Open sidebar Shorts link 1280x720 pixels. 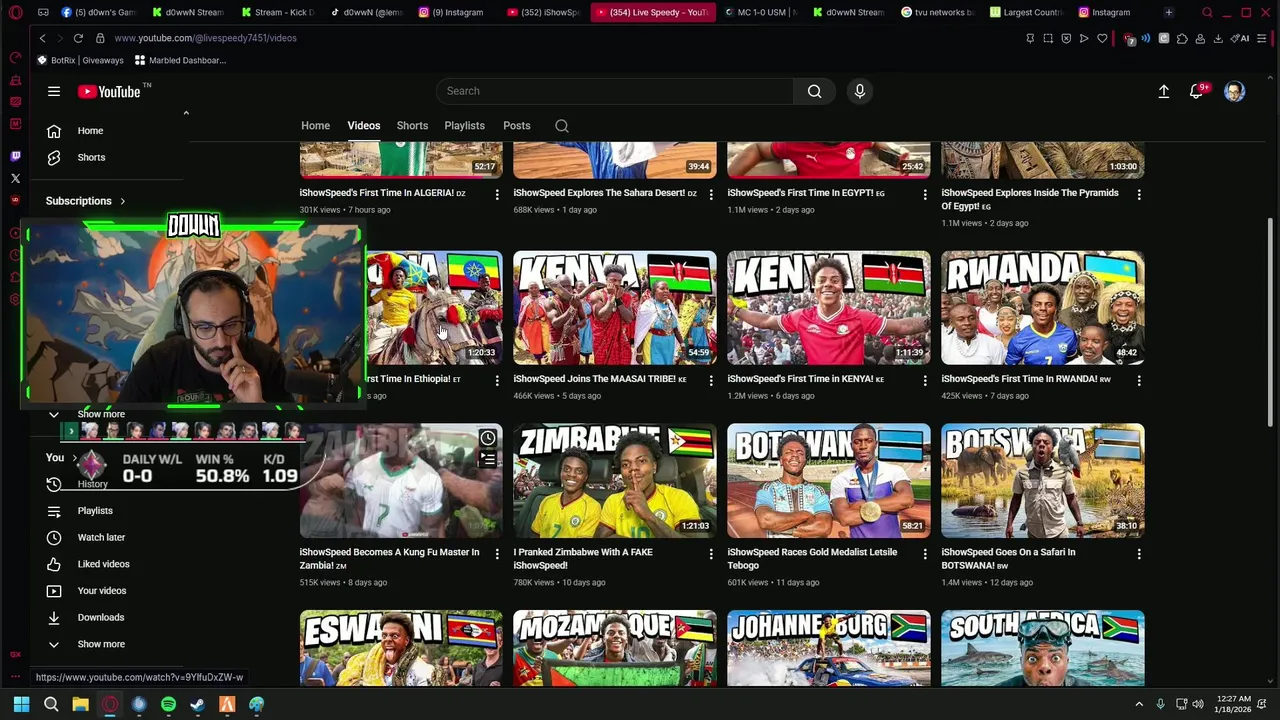[x=90, y=158]
